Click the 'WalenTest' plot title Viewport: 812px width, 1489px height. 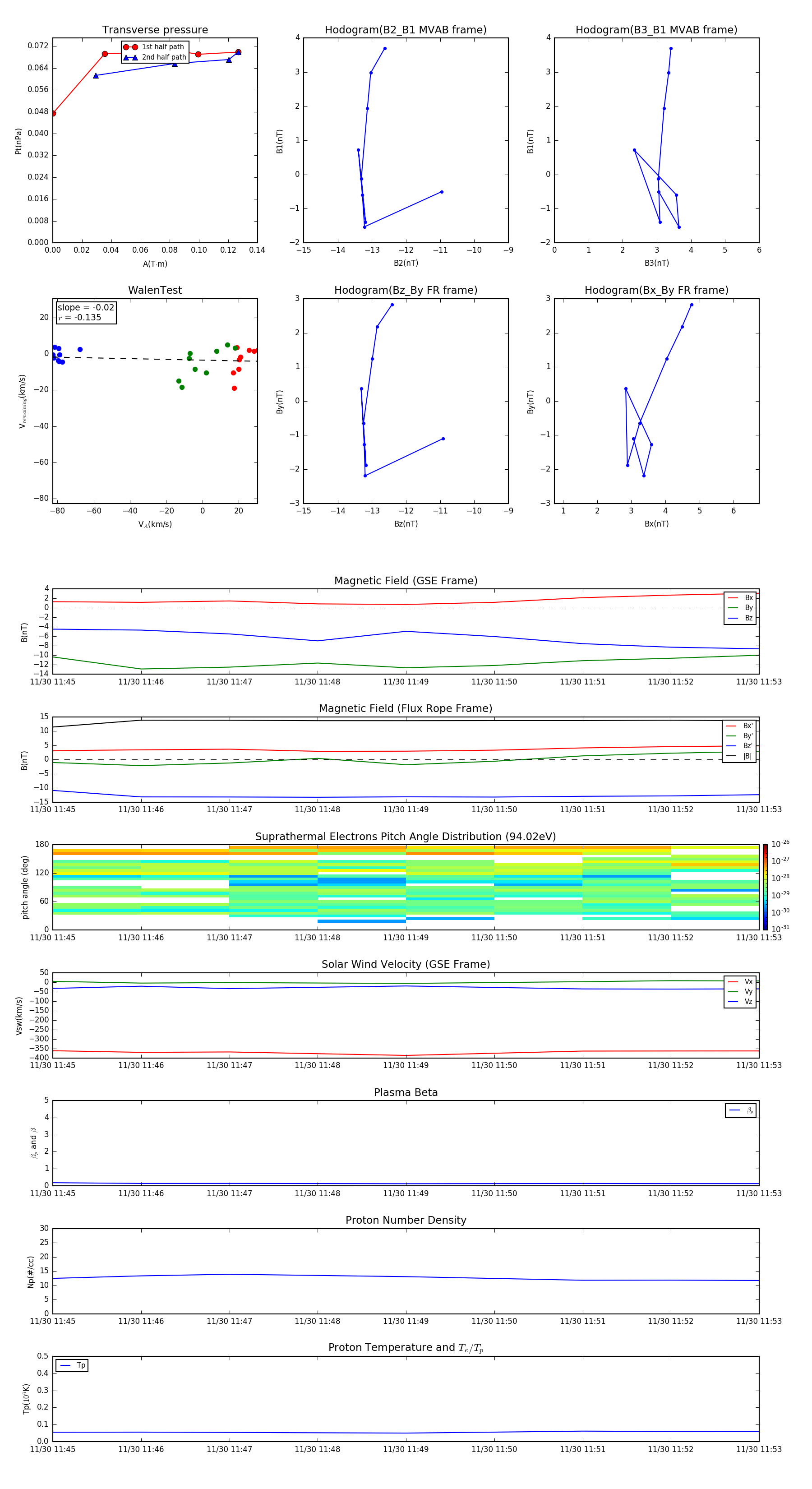155,290
